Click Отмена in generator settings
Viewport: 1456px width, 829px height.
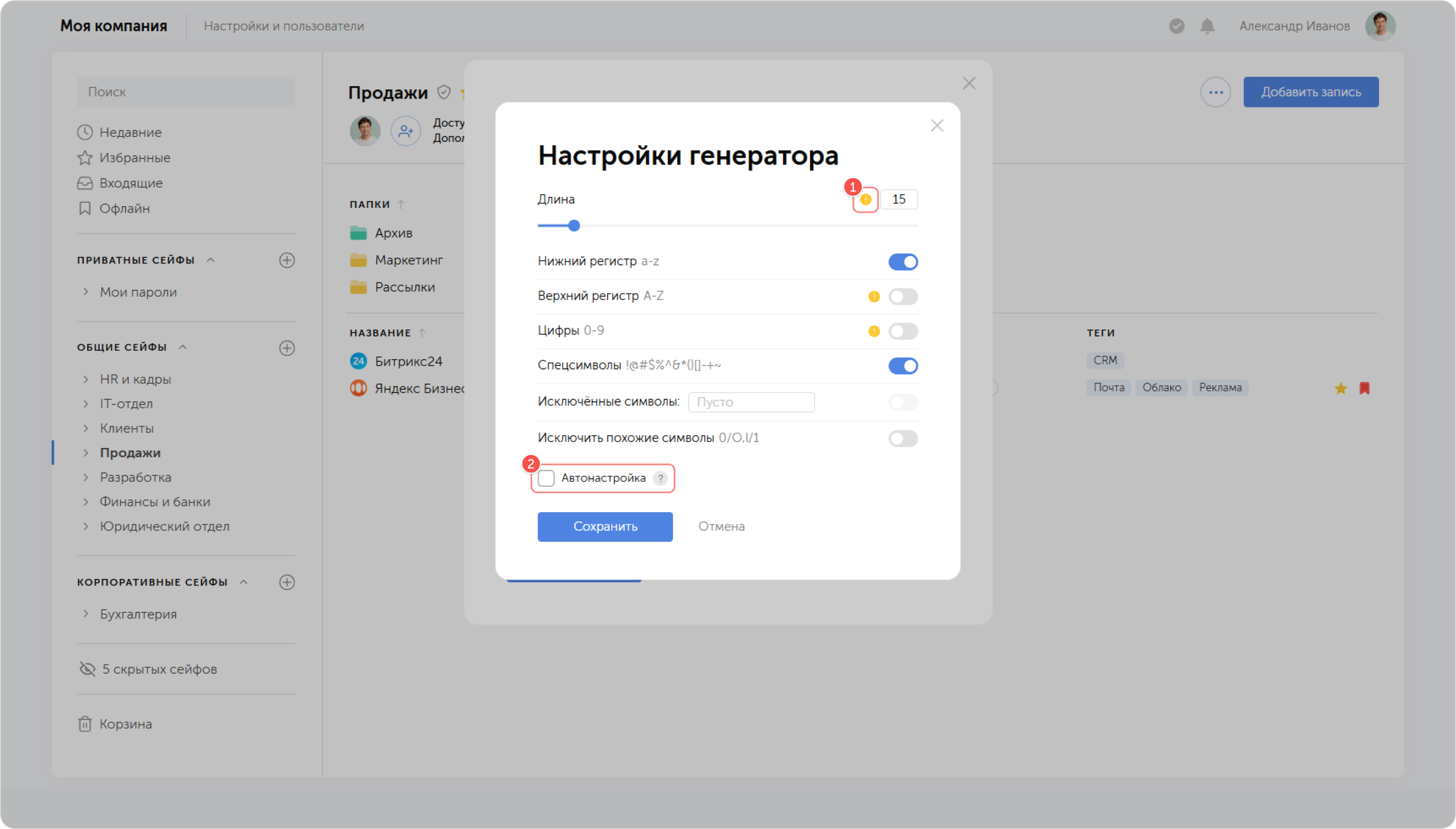pos(721,527)
